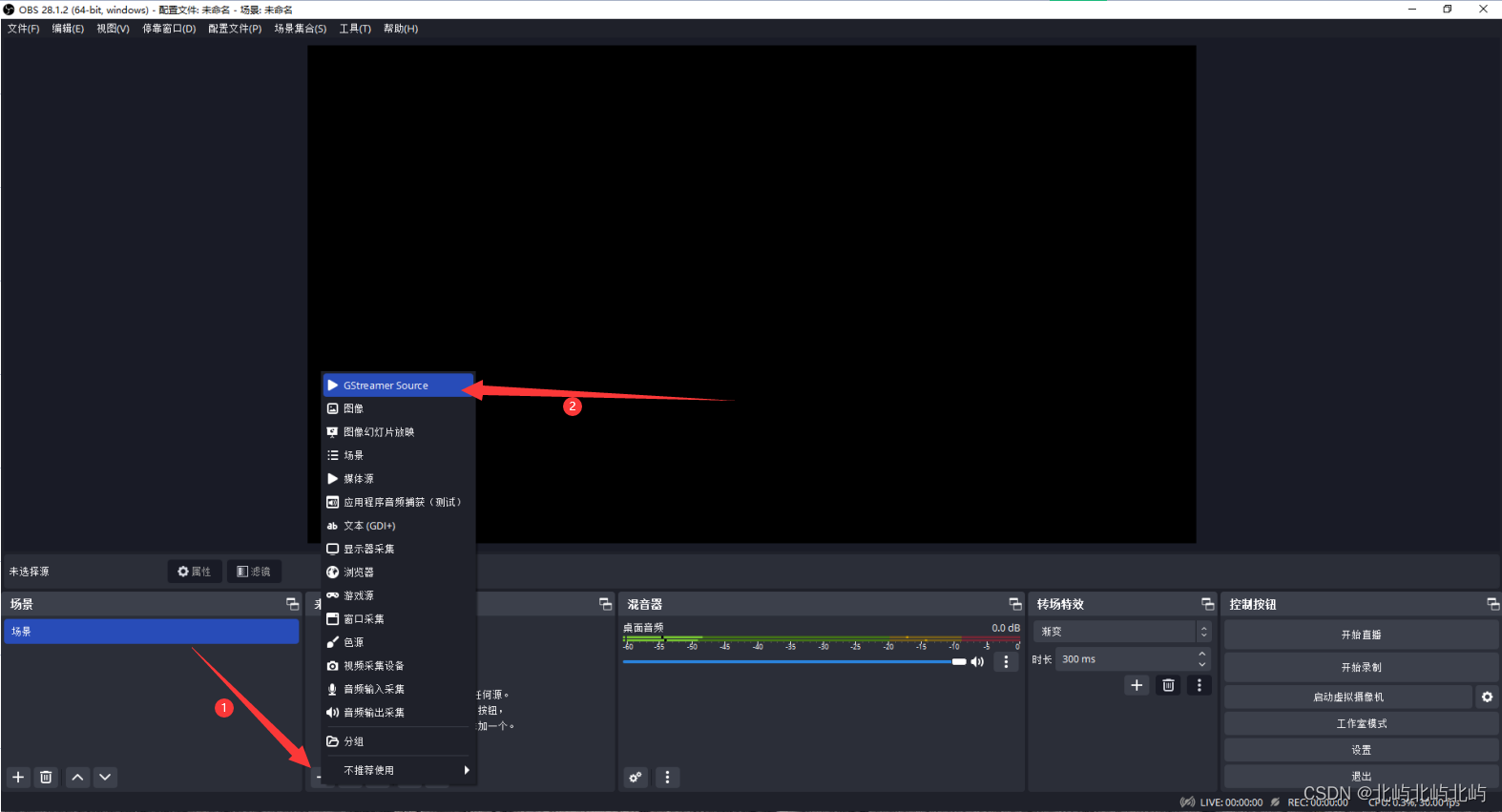Float the 转场特效 dock panel

[x=1207, y=604]
